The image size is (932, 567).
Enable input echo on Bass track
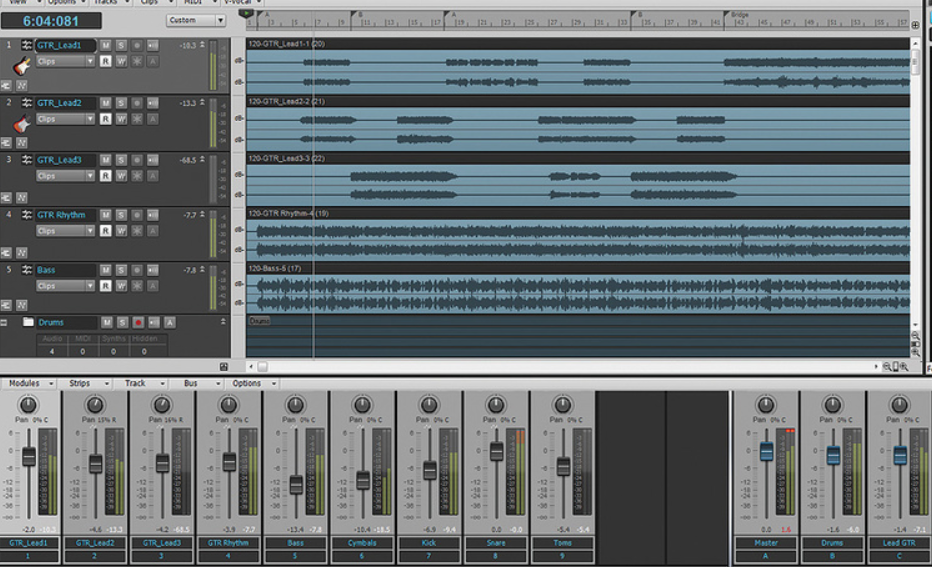153,270
